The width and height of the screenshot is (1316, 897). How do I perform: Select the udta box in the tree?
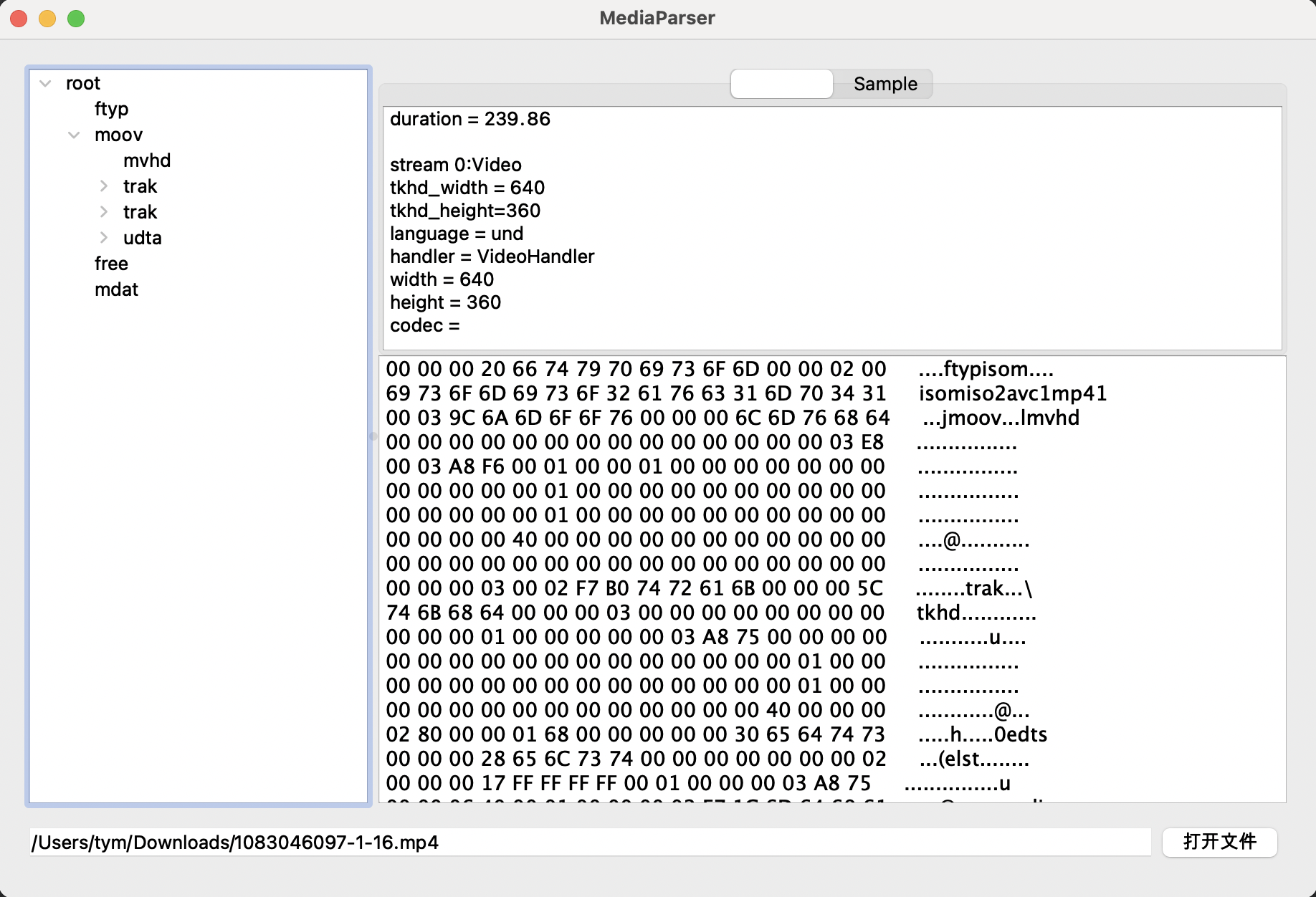[141, 237]
